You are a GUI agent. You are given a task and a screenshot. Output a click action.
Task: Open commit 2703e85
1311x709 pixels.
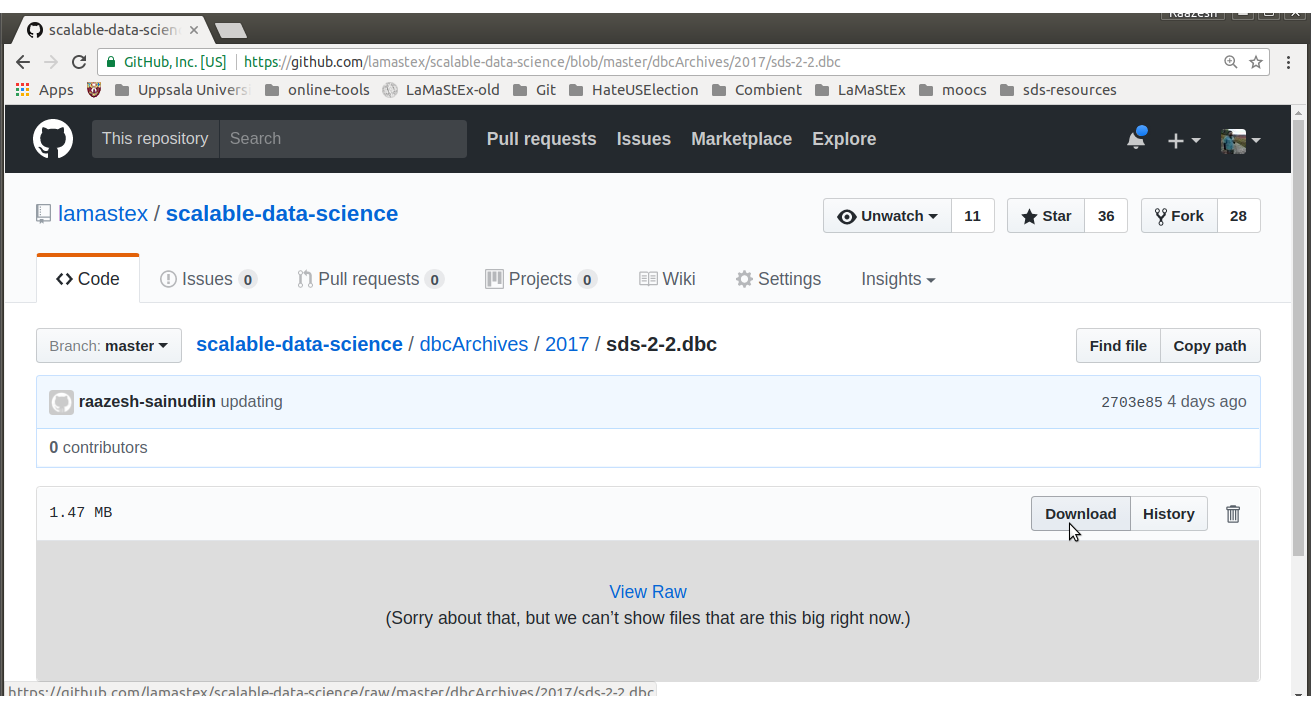(x=1132, y=402)
